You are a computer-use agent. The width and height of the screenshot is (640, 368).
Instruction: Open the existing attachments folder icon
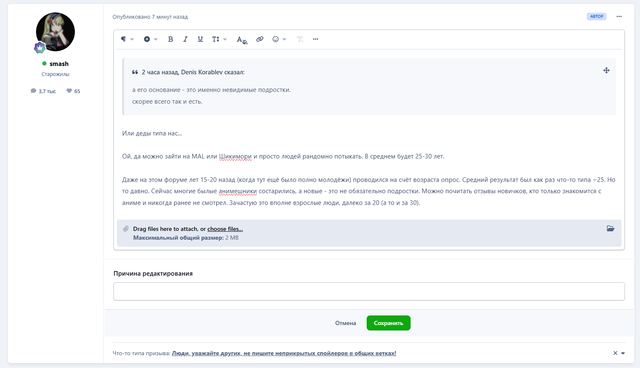point(610,228)
